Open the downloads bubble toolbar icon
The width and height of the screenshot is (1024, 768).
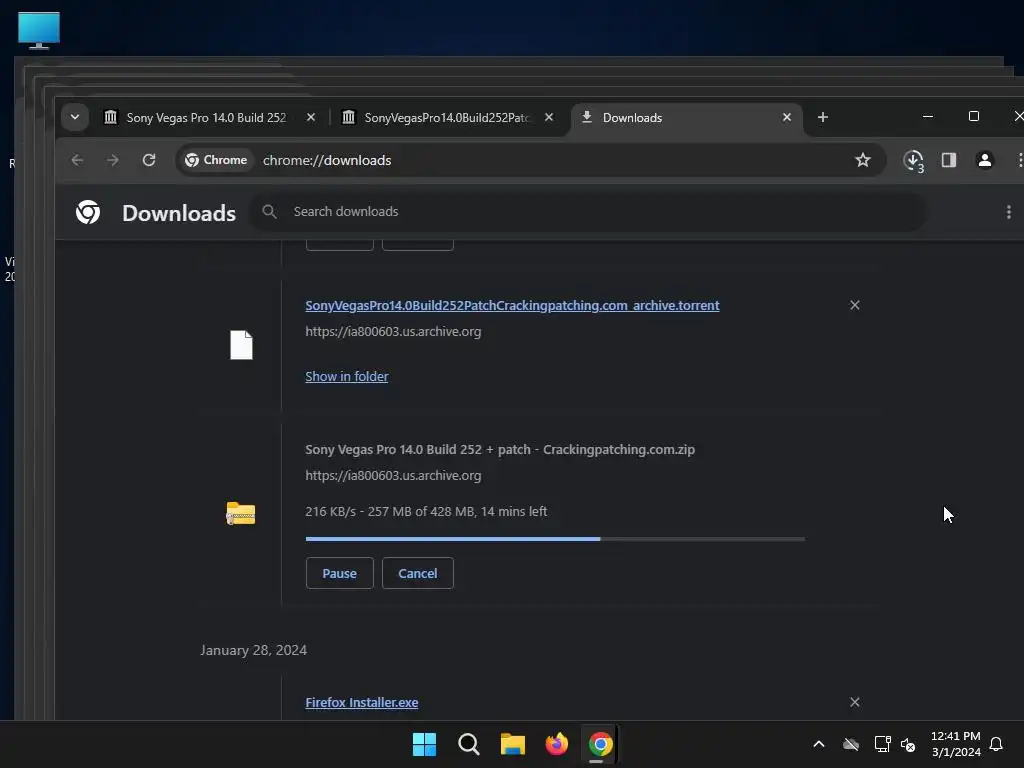pyautogui.click(x=913, y=161)
